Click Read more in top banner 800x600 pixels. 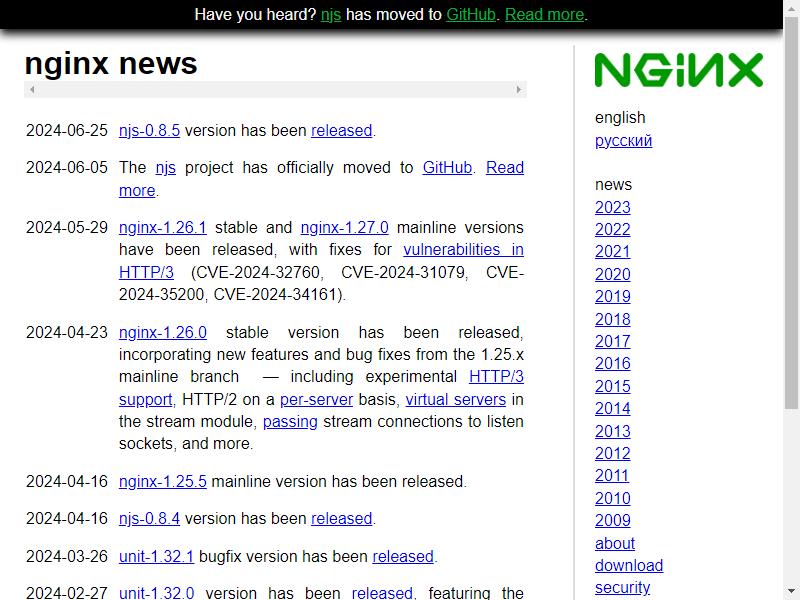click(x=544, y=14)
